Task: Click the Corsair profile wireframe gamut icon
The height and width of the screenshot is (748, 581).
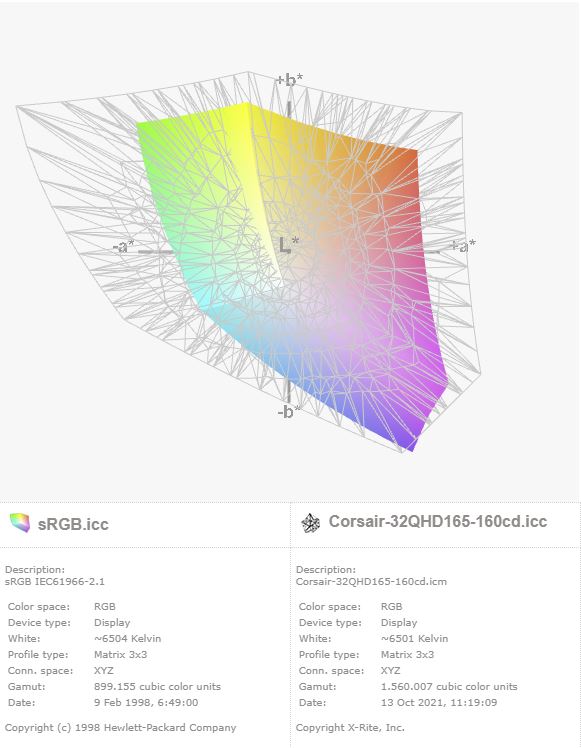Action: [x=311, y=523]
